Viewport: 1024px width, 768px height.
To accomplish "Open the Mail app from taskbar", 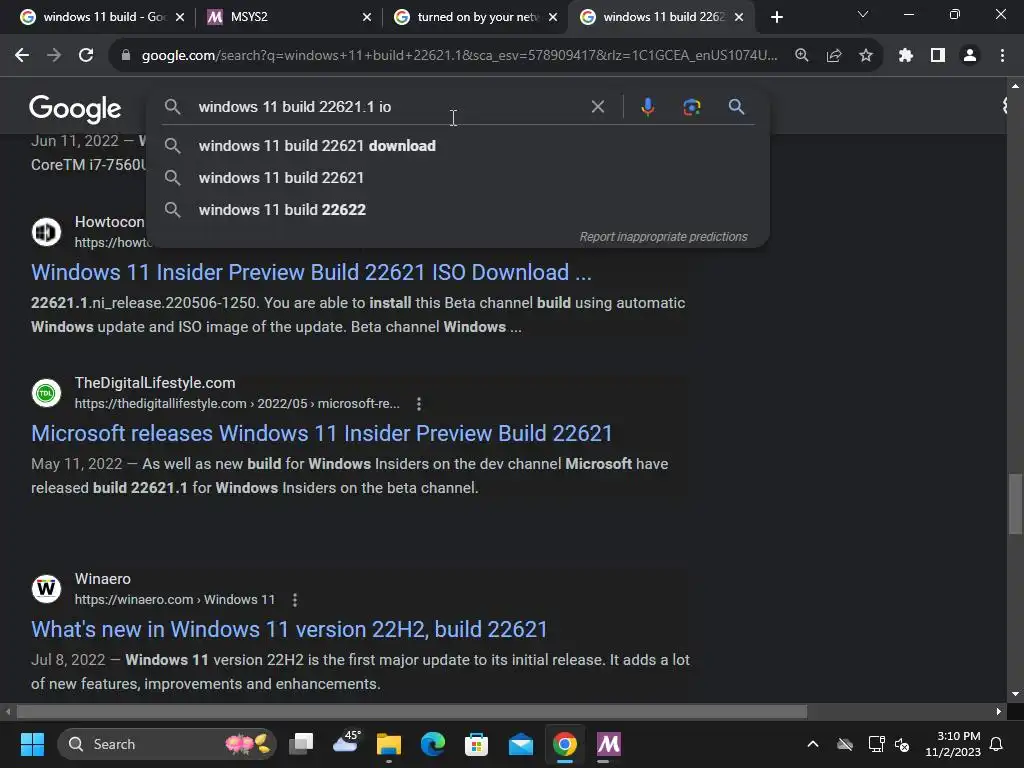I will (x=520, y=744).
